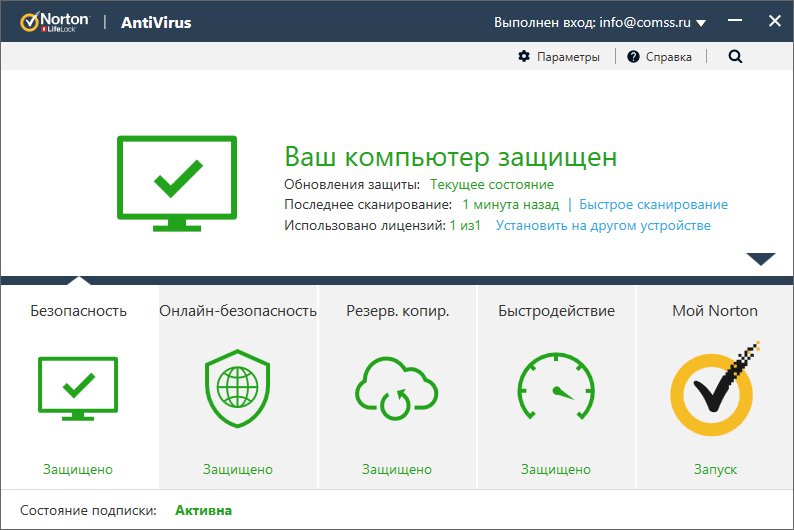Viewport: 794px width, 530px height.
Task: Select the Безопасность tab label
Action: tap(78, 311)
